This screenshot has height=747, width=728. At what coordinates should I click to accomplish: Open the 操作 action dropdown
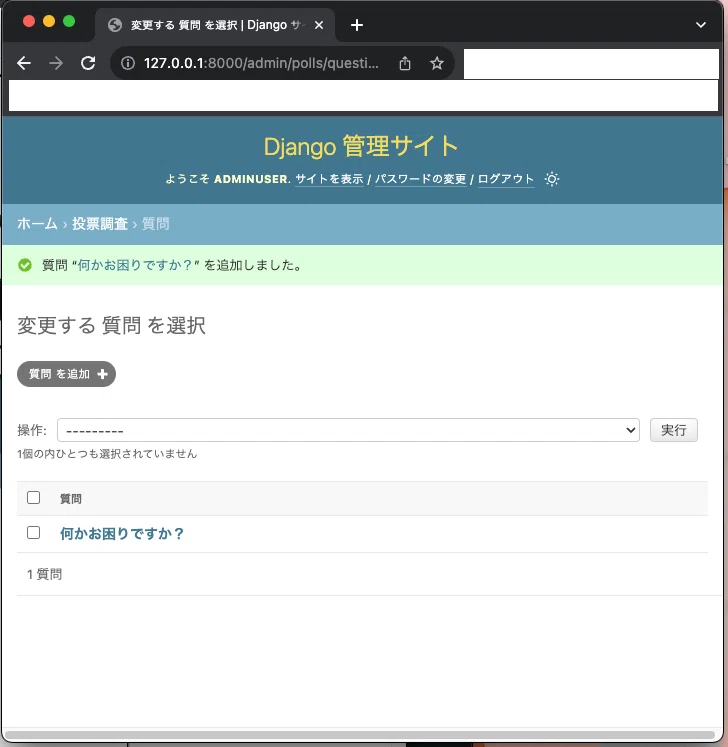pos(348,430)
